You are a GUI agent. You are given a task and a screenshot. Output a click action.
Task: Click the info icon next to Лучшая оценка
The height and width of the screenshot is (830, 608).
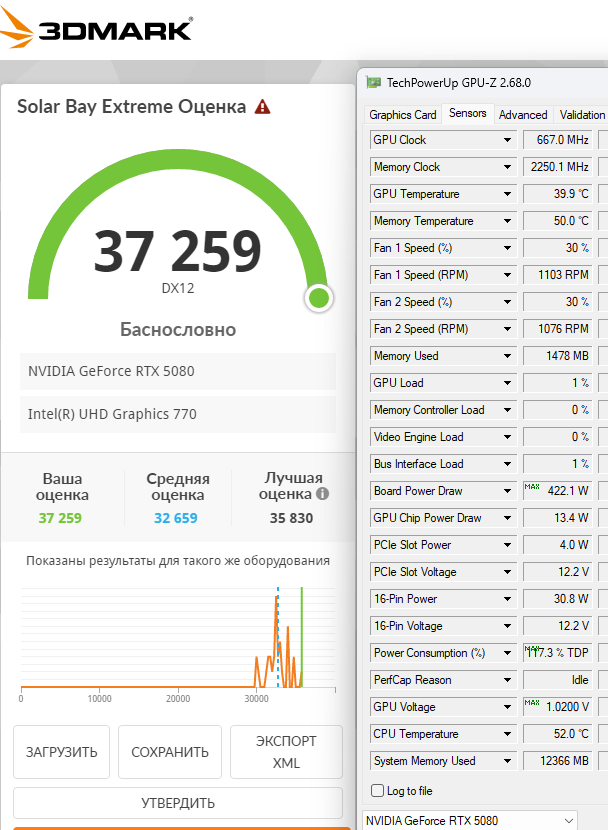(x=322, y=494)
